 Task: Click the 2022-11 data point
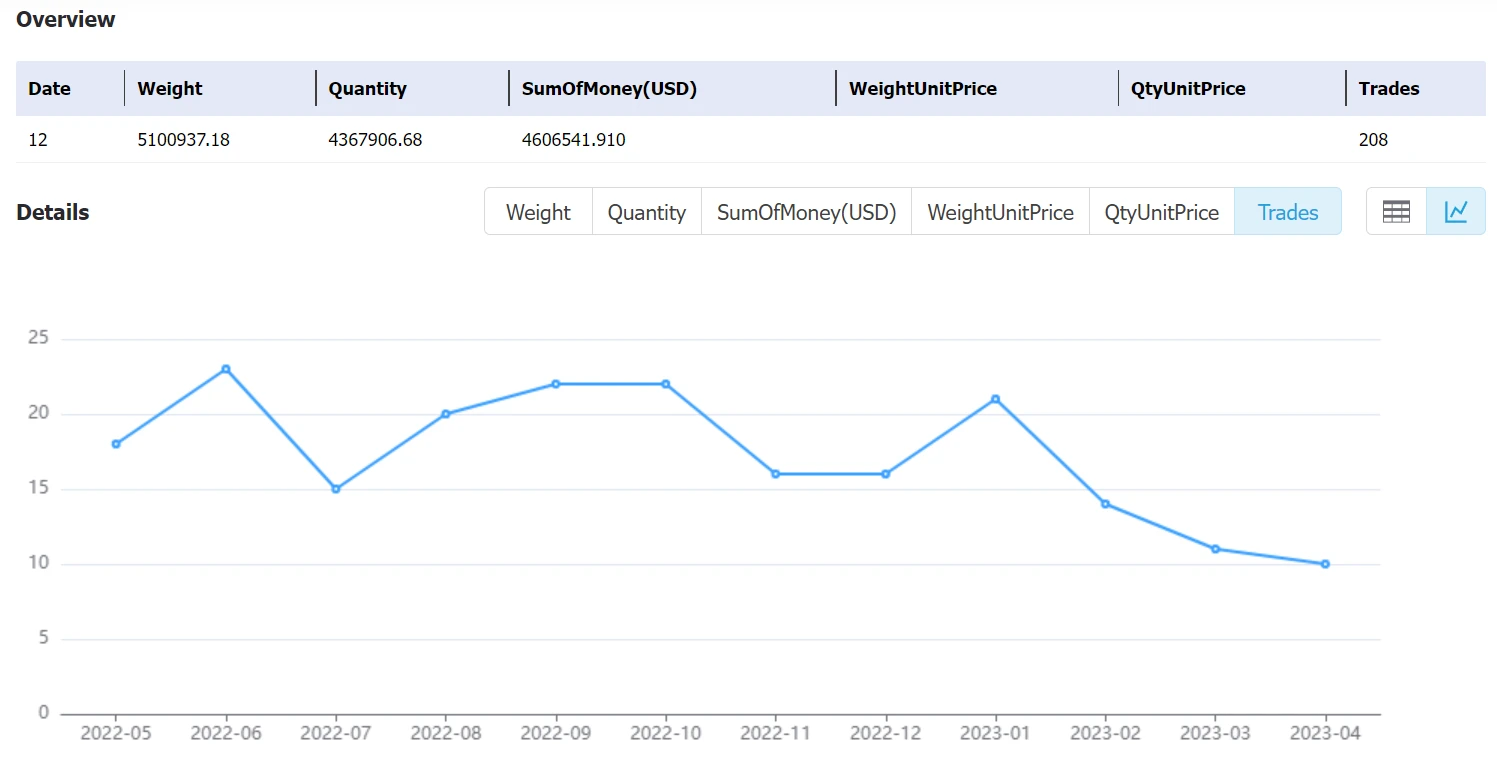click(776, 474)
